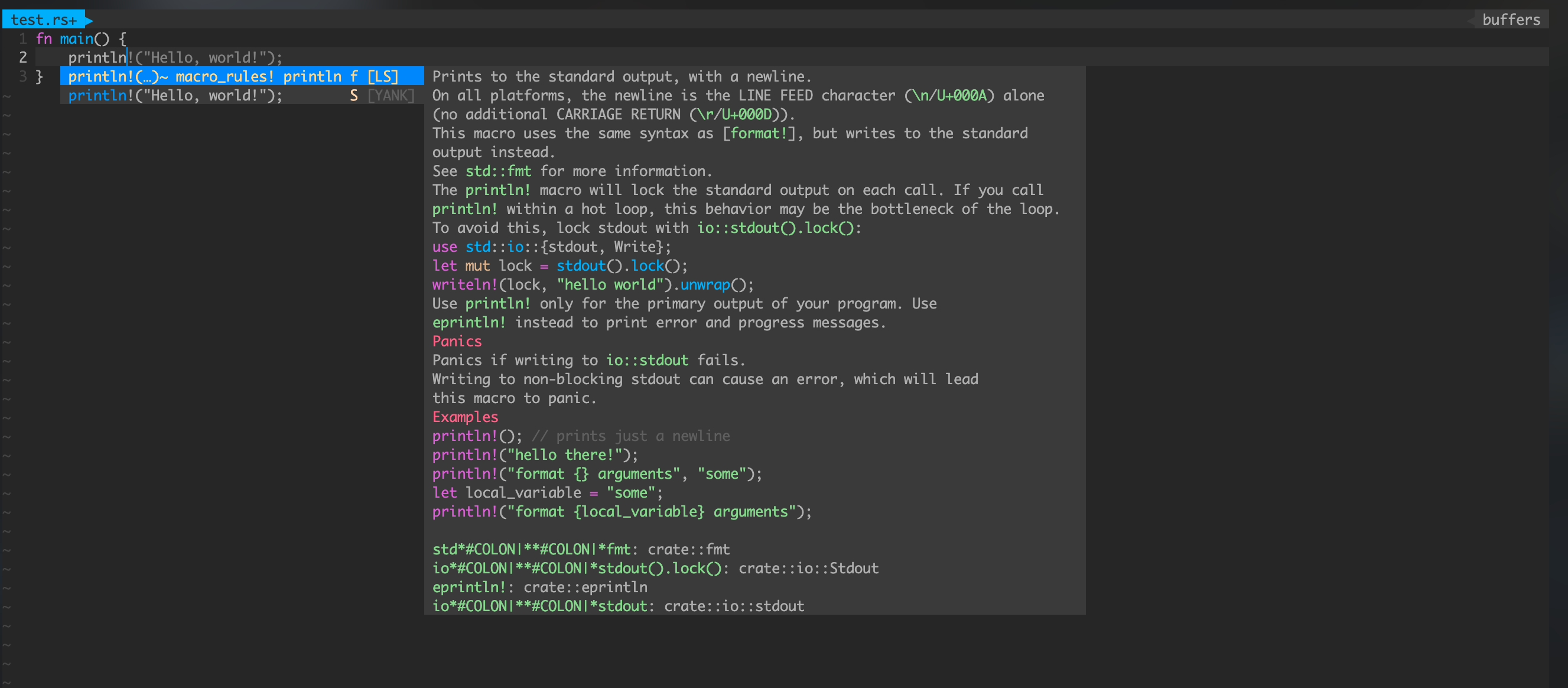Click the writeln!(lock, "hello world") line
The height and width of the screenshot is (688, 1568).
[593, 284]
